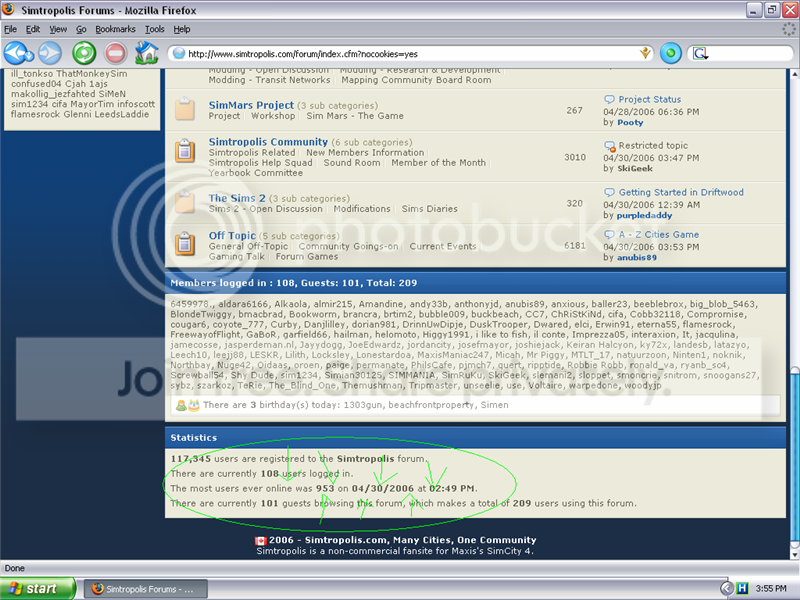Click the green Go button beside the address bar
Screen dimensions: 800x600
pos(670,53)
